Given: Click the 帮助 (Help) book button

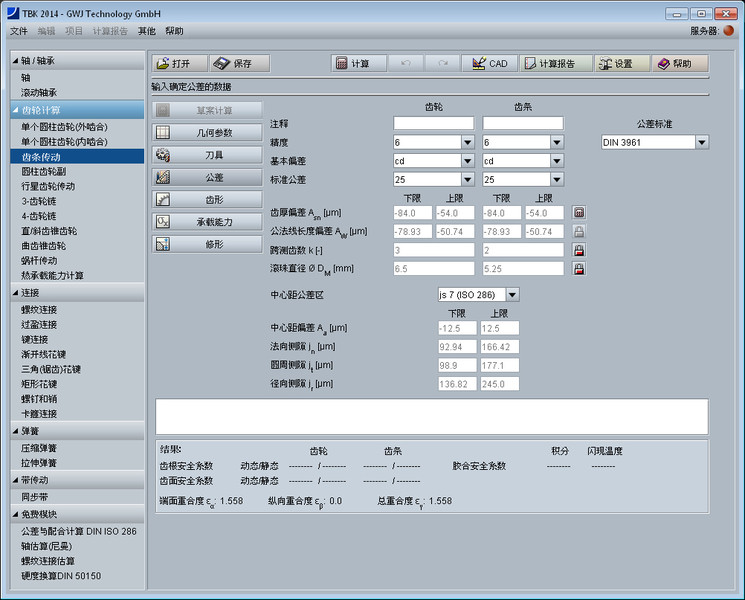Looking at the screenshot, I should point(680,63).
